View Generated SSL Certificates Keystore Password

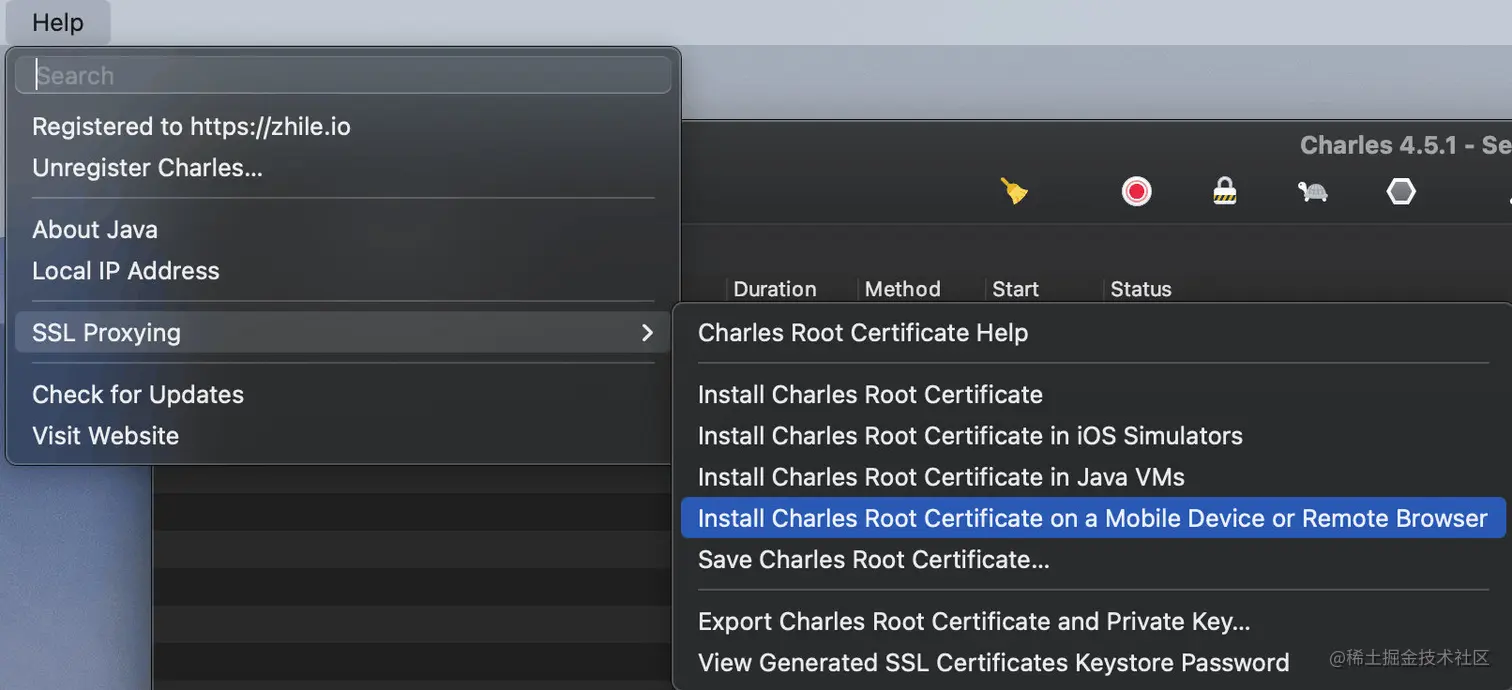993,663
